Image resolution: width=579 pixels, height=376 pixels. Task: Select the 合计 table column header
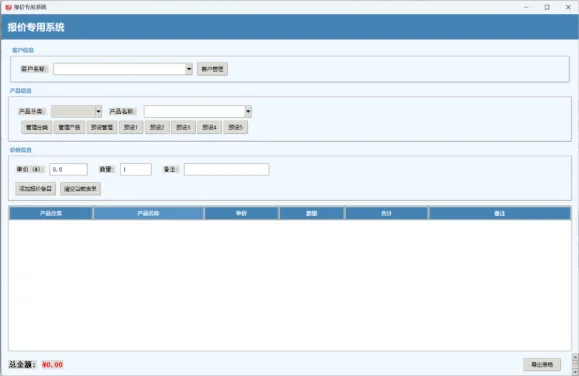tap(387, 213)
